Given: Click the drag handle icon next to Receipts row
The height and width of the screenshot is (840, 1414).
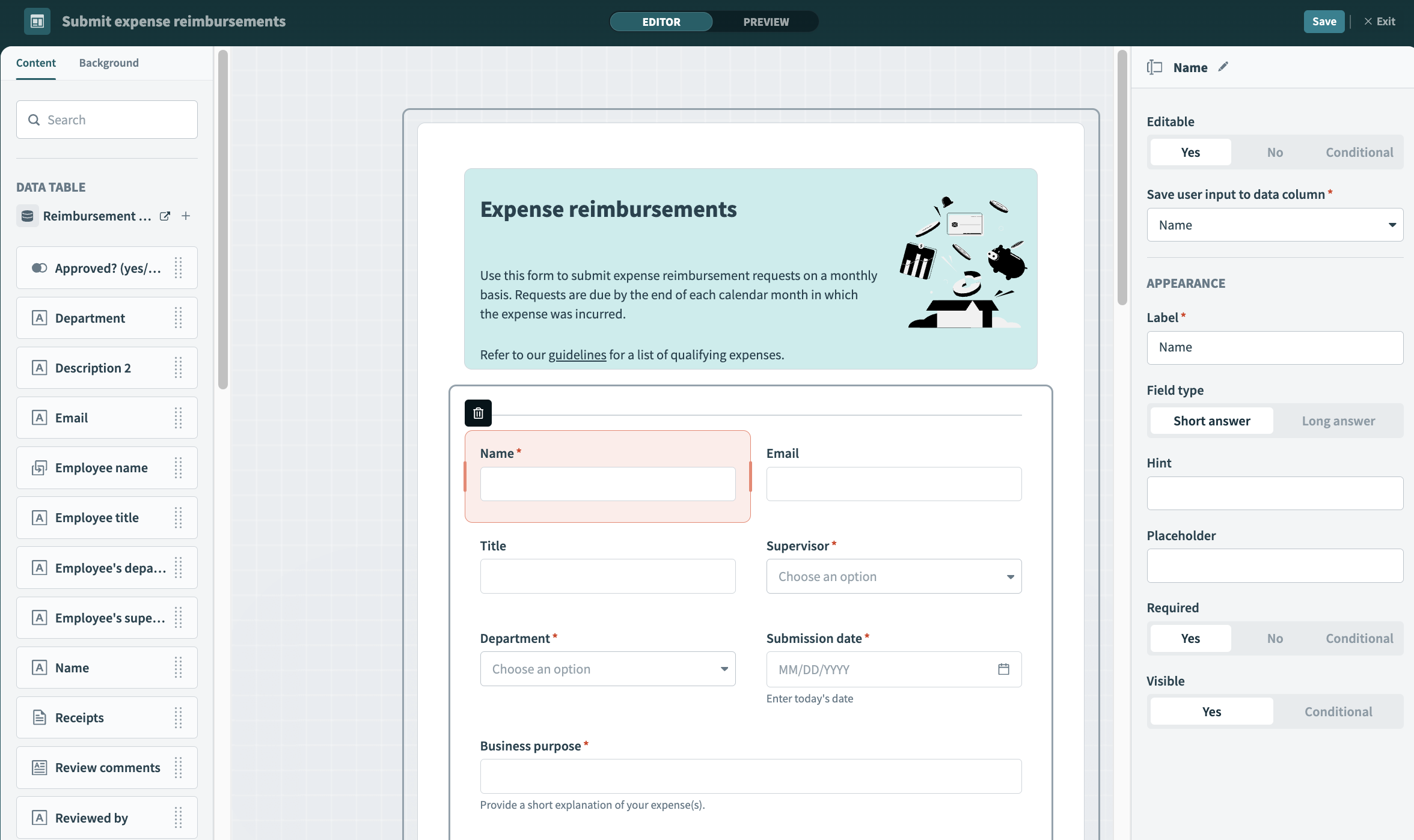Looking at the screenshot, I should click(179, 717).
